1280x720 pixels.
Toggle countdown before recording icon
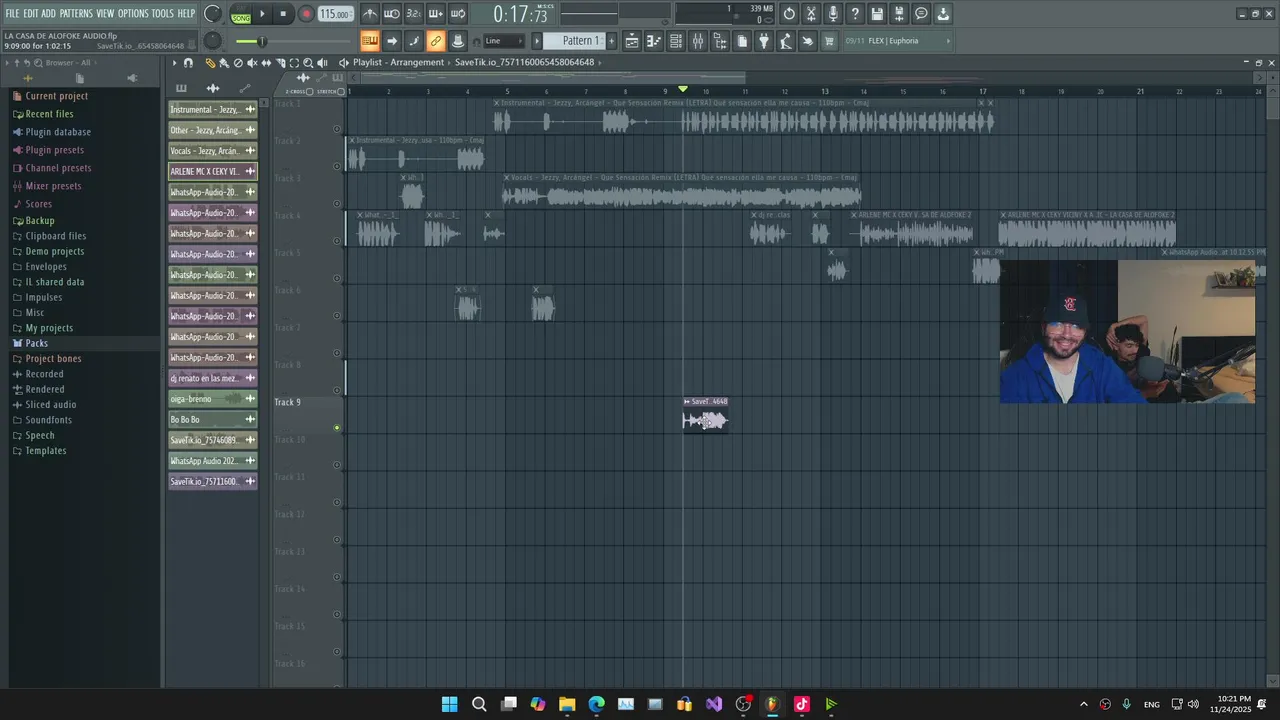(414, 14)
